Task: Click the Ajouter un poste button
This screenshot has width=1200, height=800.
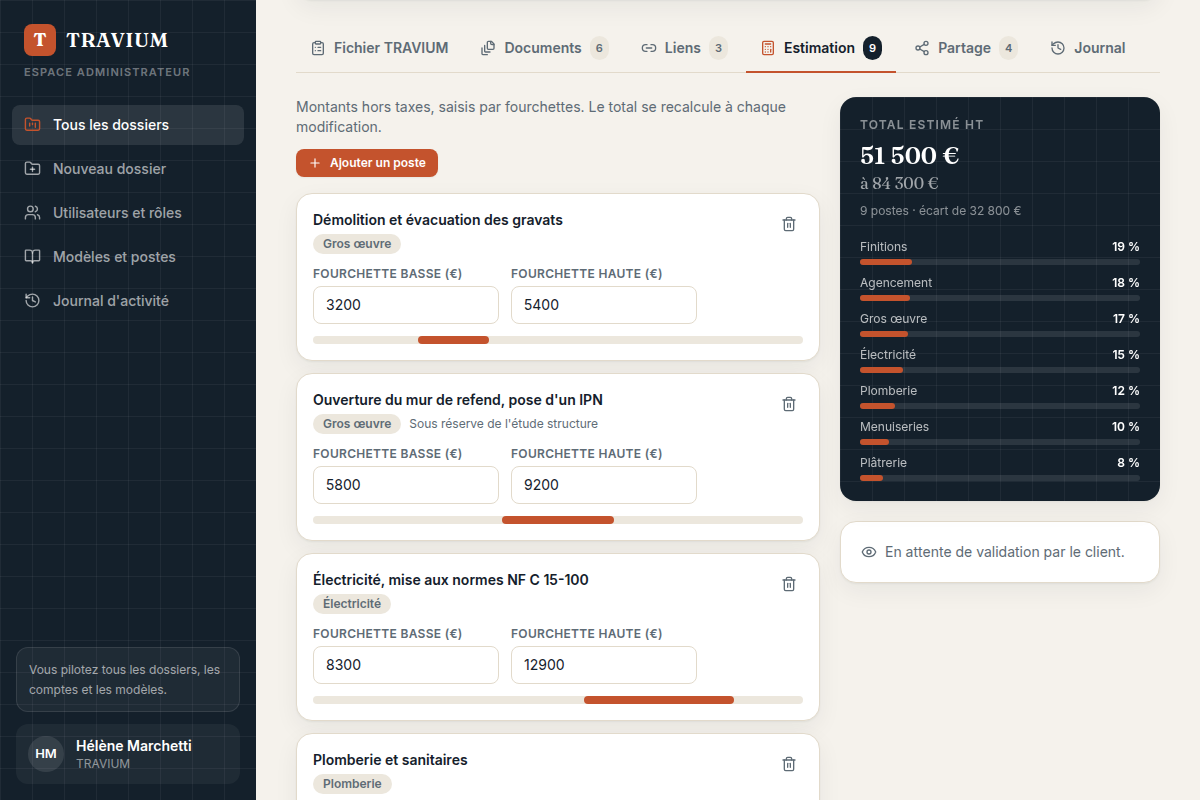Action: 367,163
